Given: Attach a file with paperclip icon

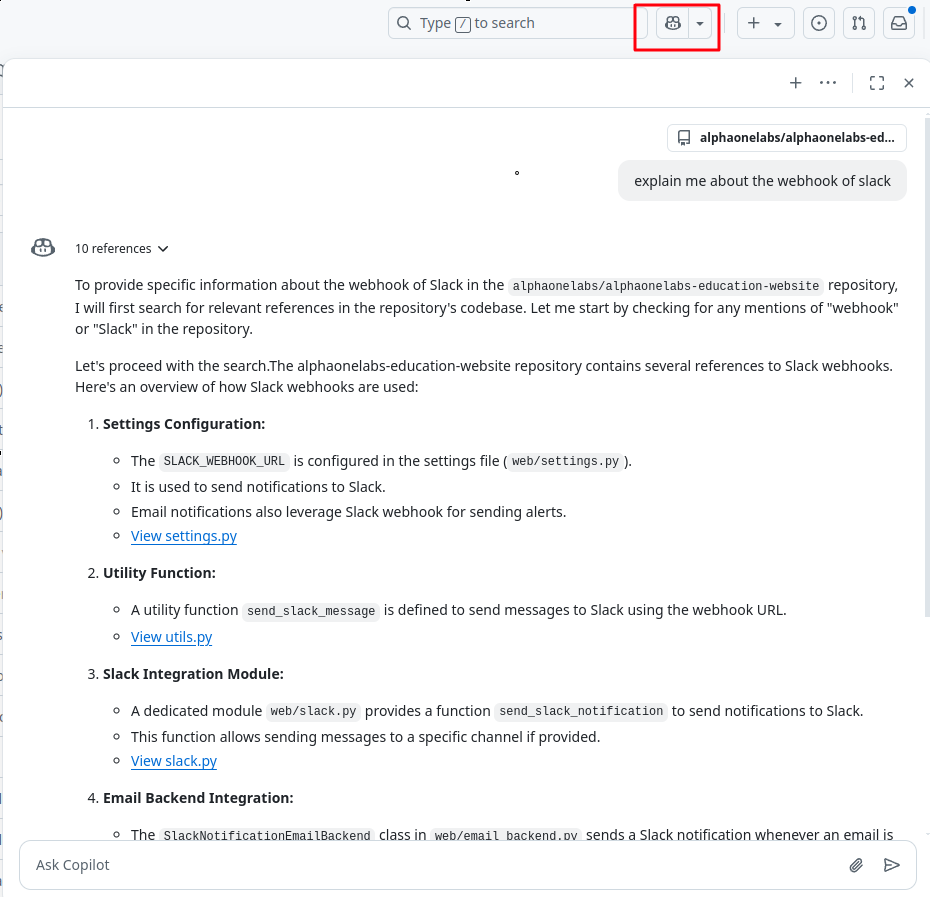Looking at the screenshot, I should pyautogui.click(x=855, y=865).
